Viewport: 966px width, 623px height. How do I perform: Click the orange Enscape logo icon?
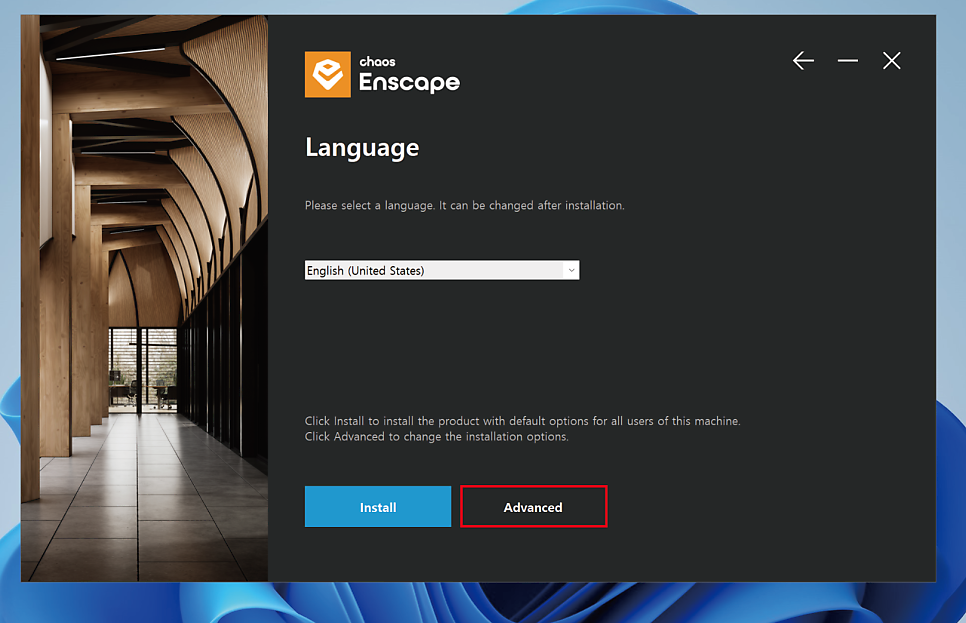[328, 75]
